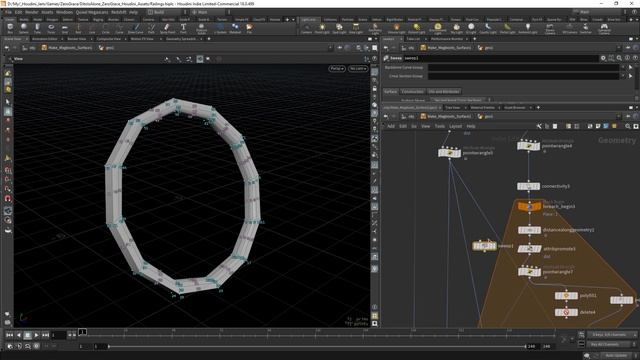This screenshot has height=360, width=640.
Task: Select the Spray Paint shelf tool
Action: [167, 28]
